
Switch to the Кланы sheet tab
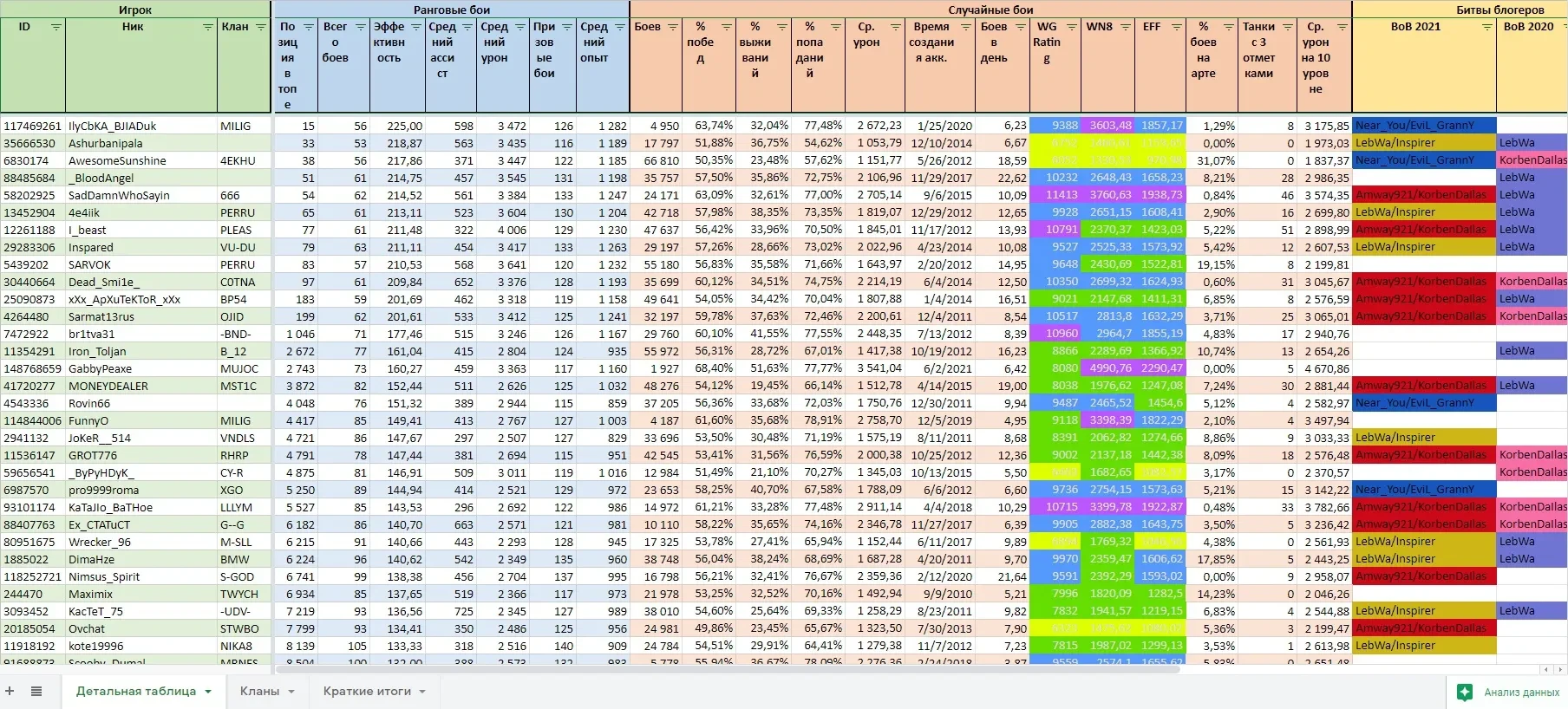coord(259,691)
